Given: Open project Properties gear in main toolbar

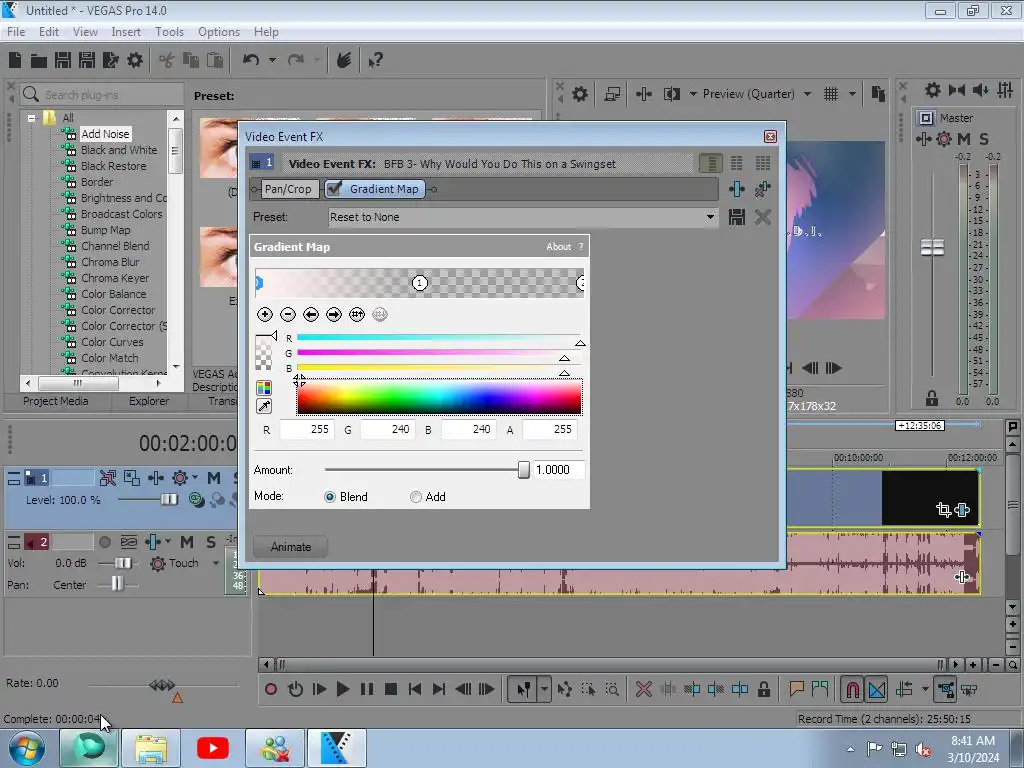Looking at the screenshot, I should pyautogui.click(x=135, y=61).
